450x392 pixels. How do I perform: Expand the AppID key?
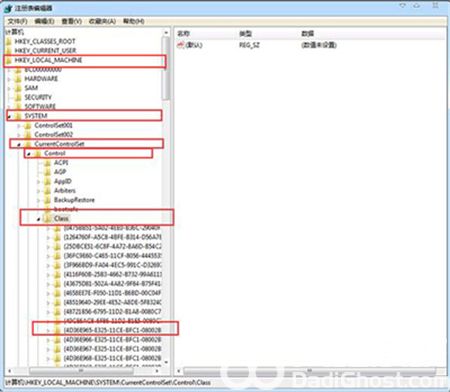pyautogui.click(x=38, y=182)
